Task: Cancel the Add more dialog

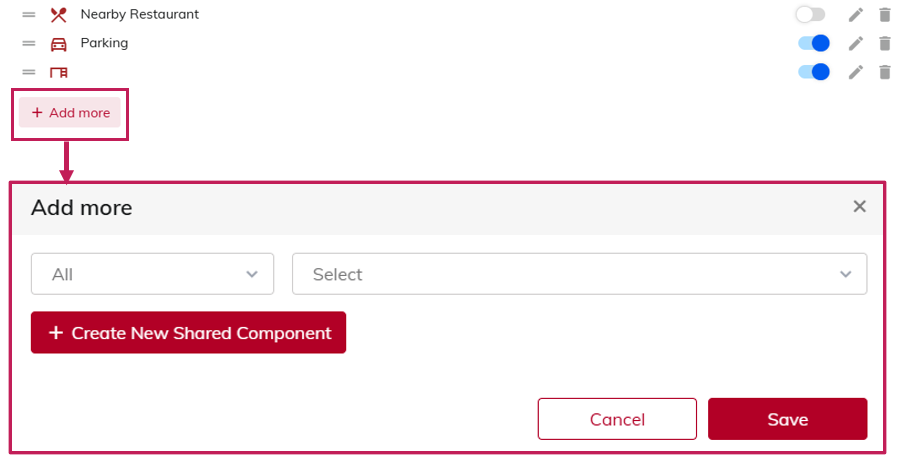Action: (617, 419)
